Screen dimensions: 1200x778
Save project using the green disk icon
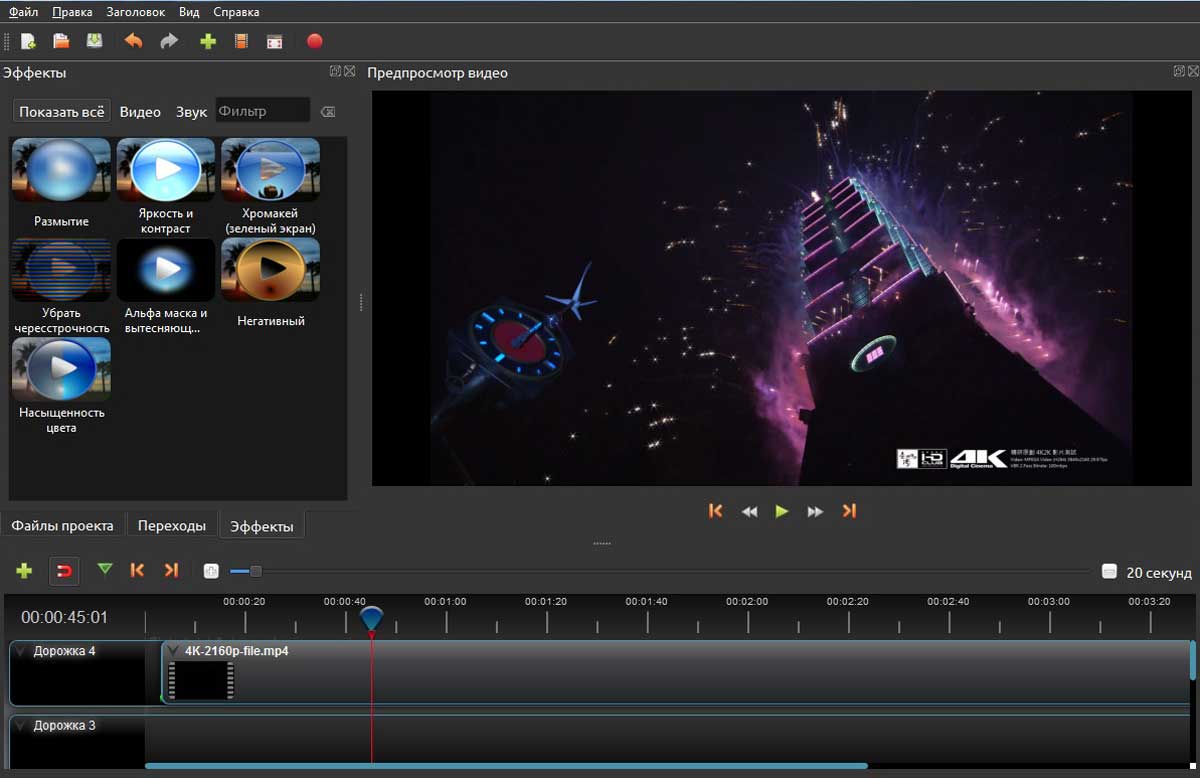point(94,41)
